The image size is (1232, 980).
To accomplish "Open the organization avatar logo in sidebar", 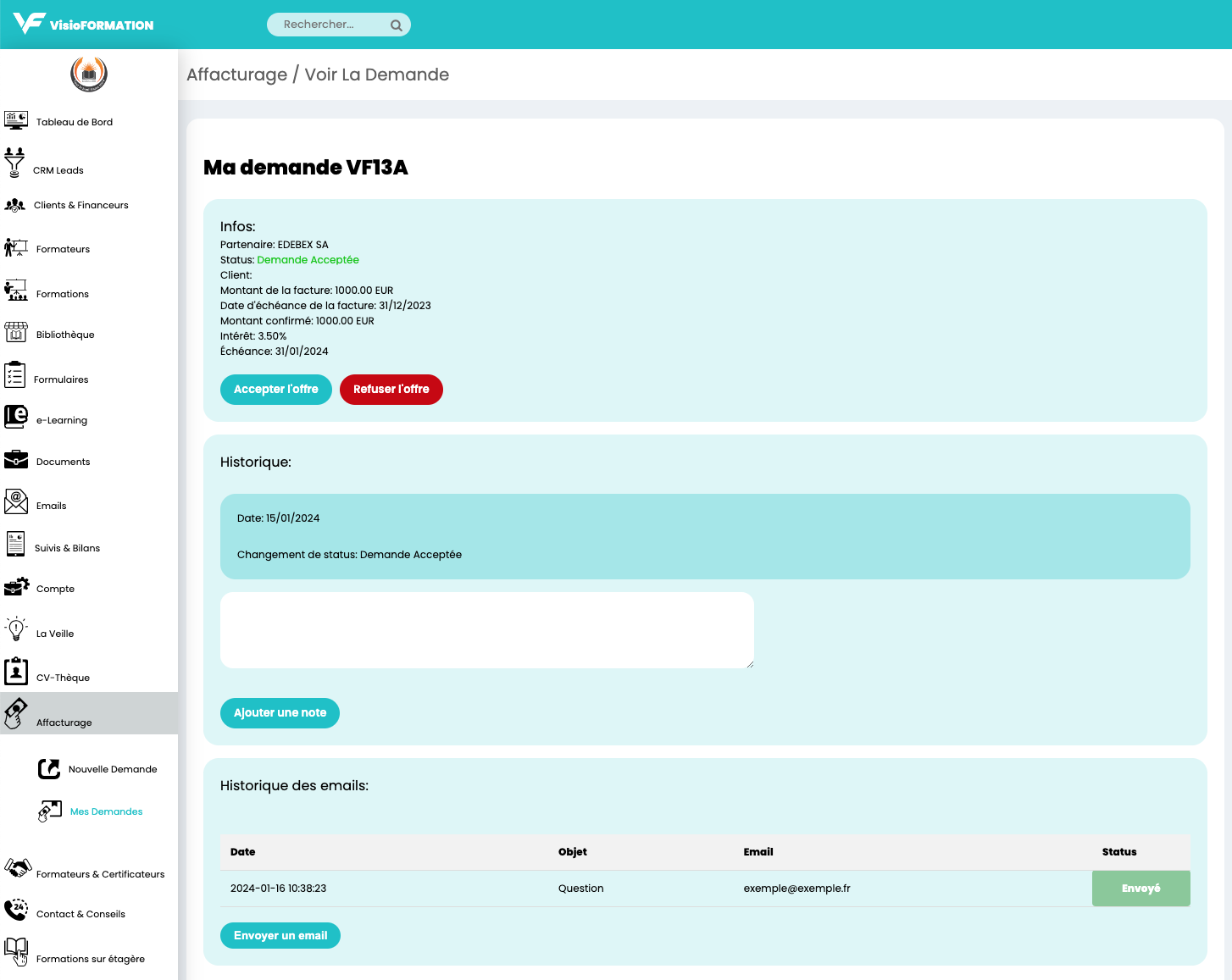I will 89,74.
